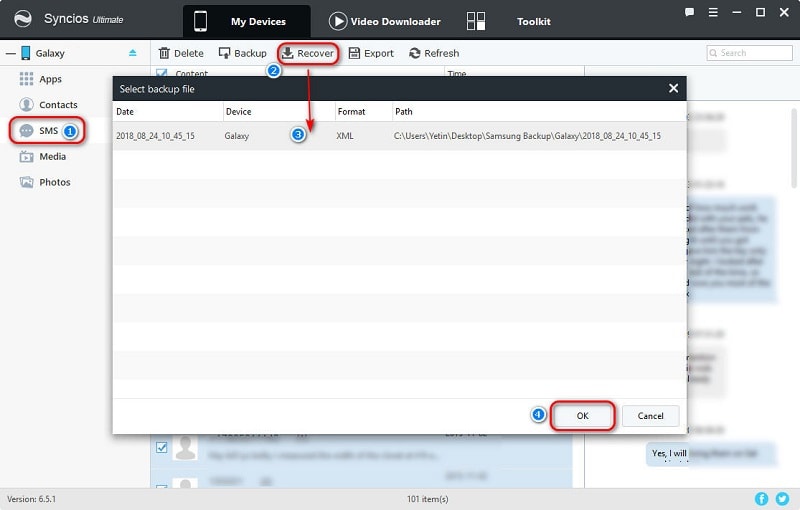The width and height of the screenshot is (800, 510).
Task: Focus the Search input field
Action: pos(749,53)
